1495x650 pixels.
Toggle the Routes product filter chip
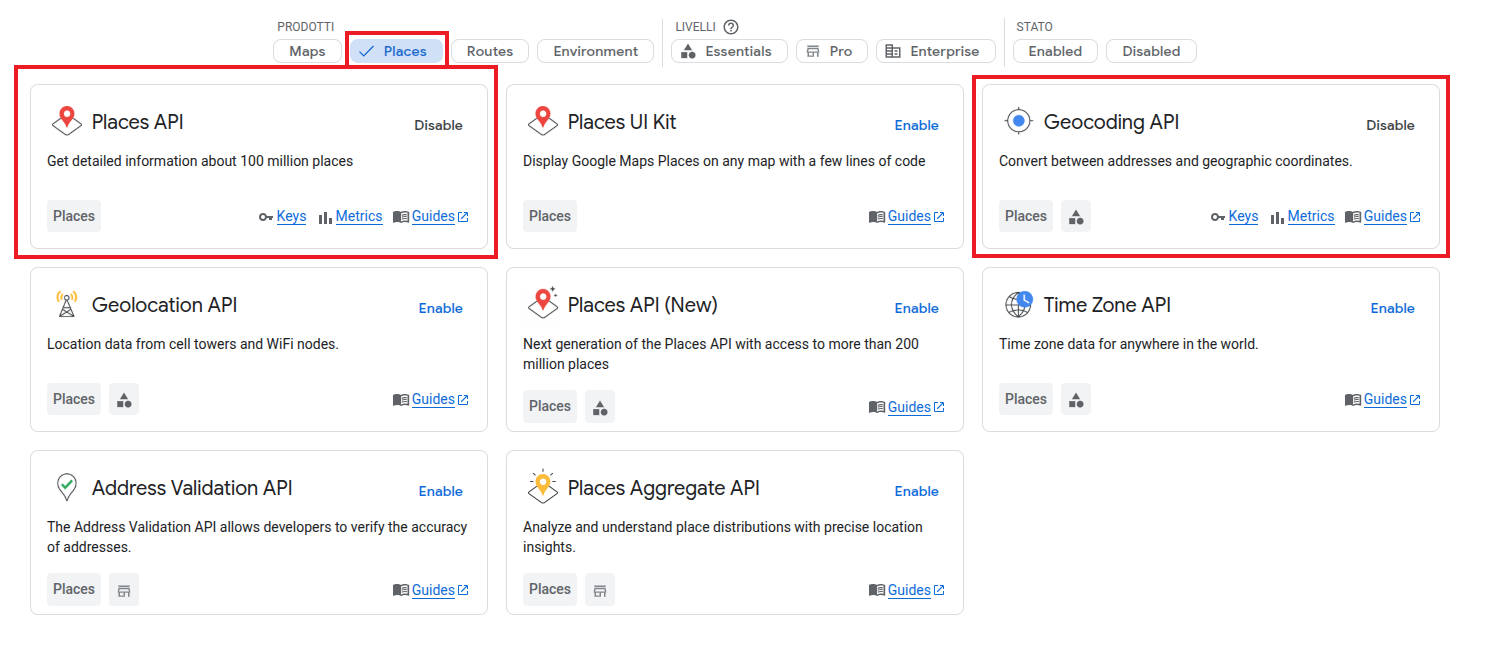click(490, 51)
